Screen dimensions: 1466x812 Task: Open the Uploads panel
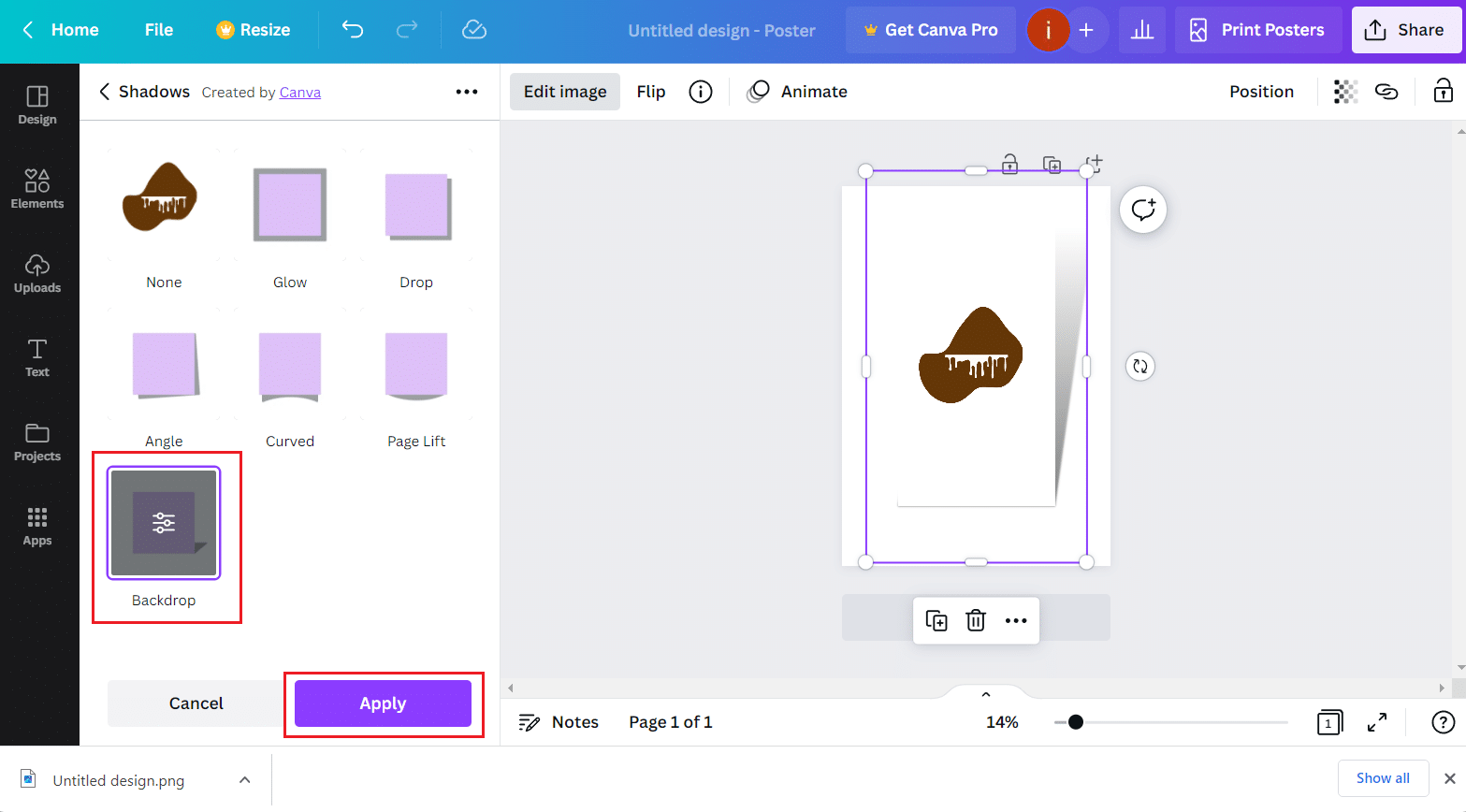(x=37, y=274)
